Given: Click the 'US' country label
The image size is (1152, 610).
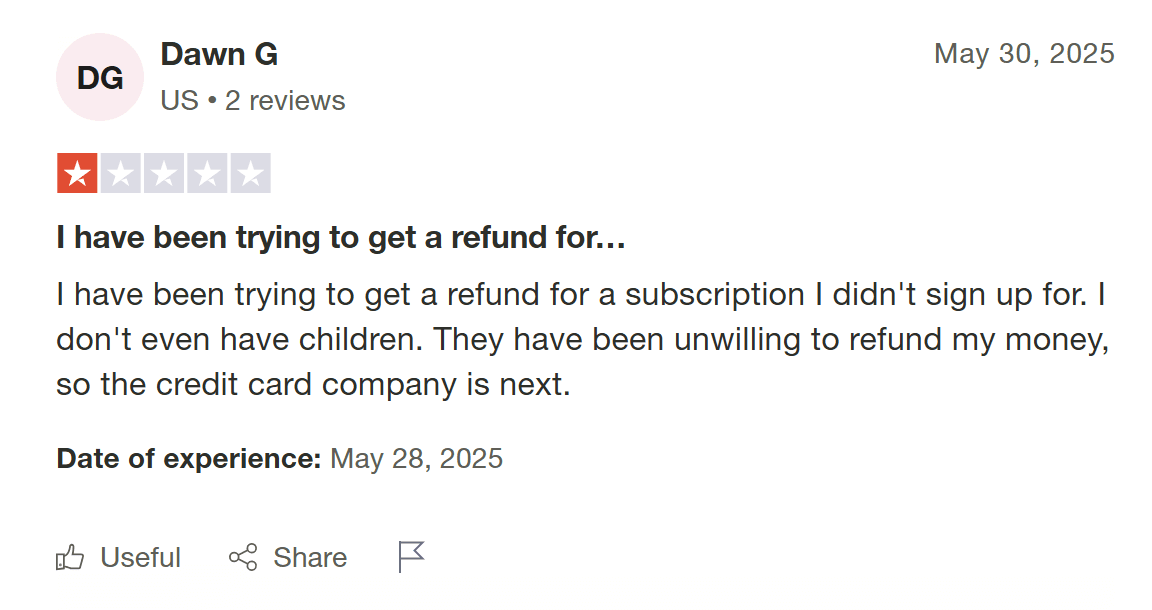Looking at the screenshot, I should tap(180, 101).
